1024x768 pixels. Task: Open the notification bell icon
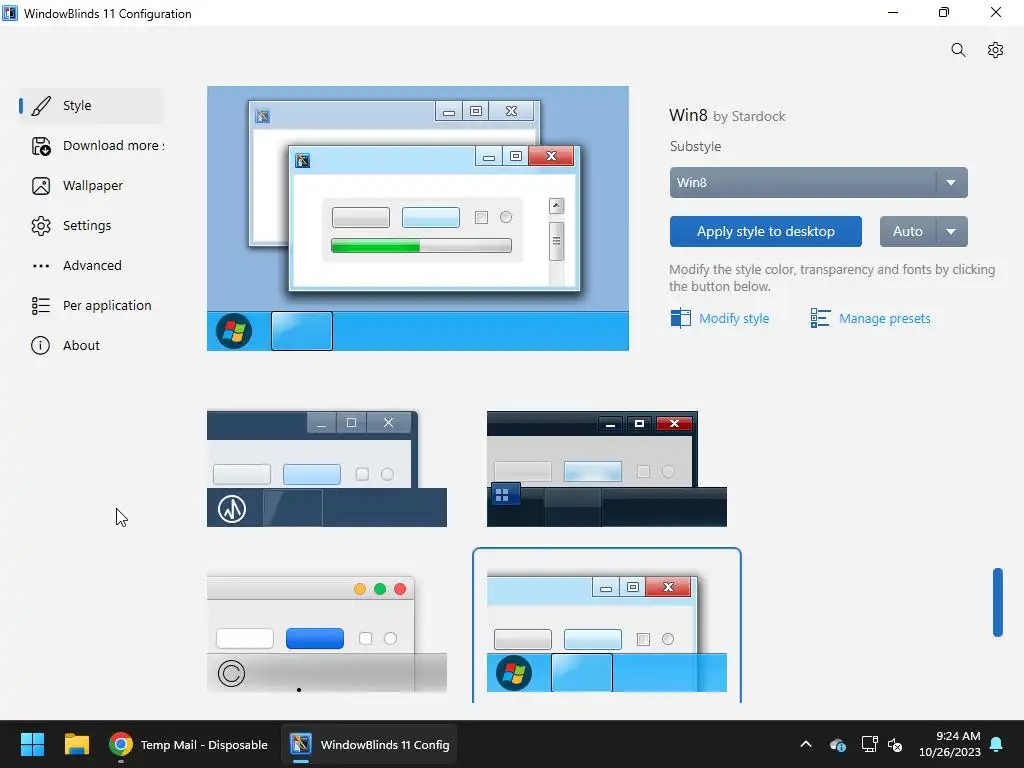[997, 744]
